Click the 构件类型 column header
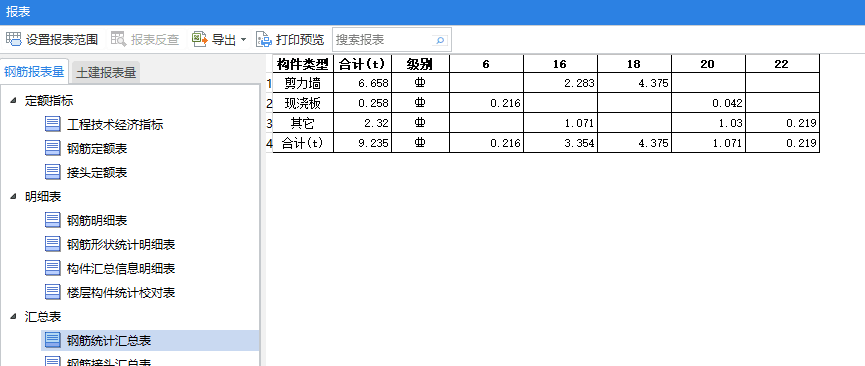Viewport: 865px width, 366px height. click(303, 64)
